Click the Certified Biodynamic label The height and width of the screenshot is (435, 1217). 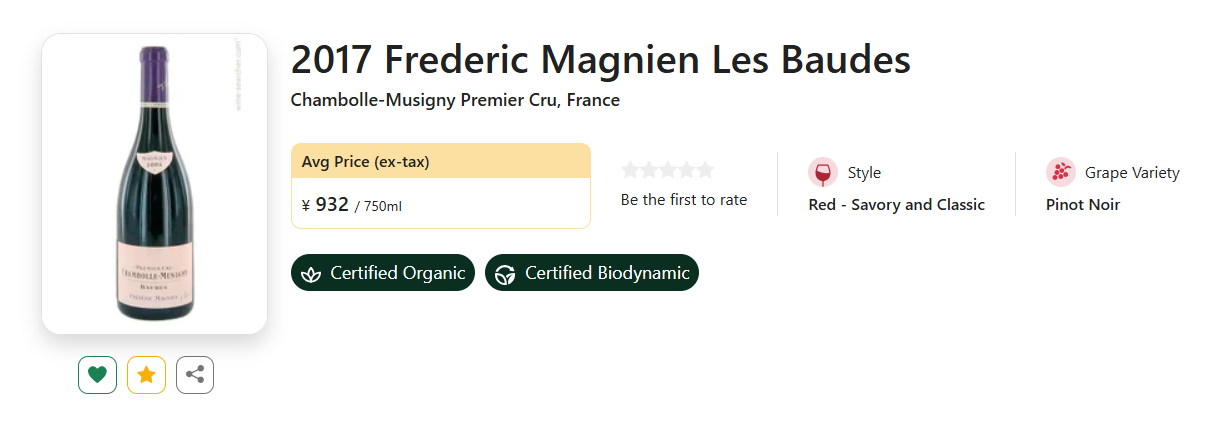607,273
